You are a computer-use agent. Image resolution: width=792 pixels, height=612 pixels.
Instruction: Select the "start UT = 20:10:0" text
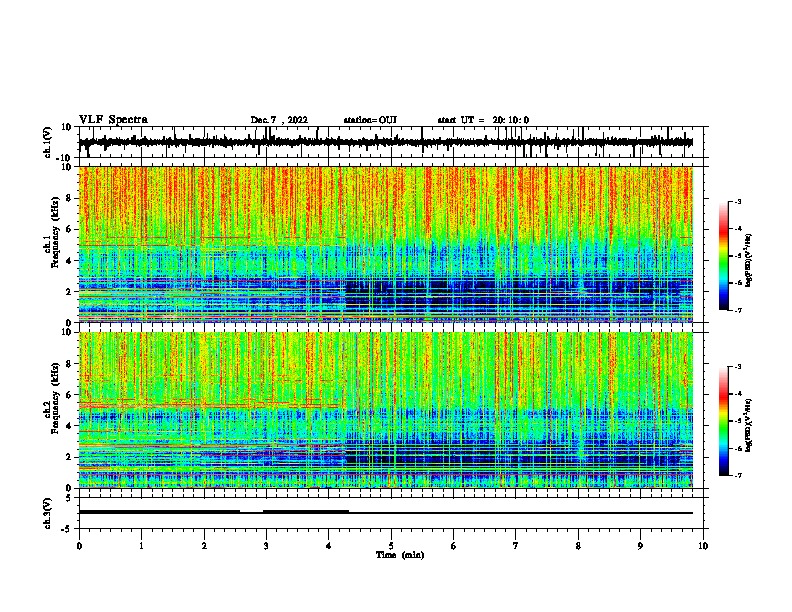(483, 120)
